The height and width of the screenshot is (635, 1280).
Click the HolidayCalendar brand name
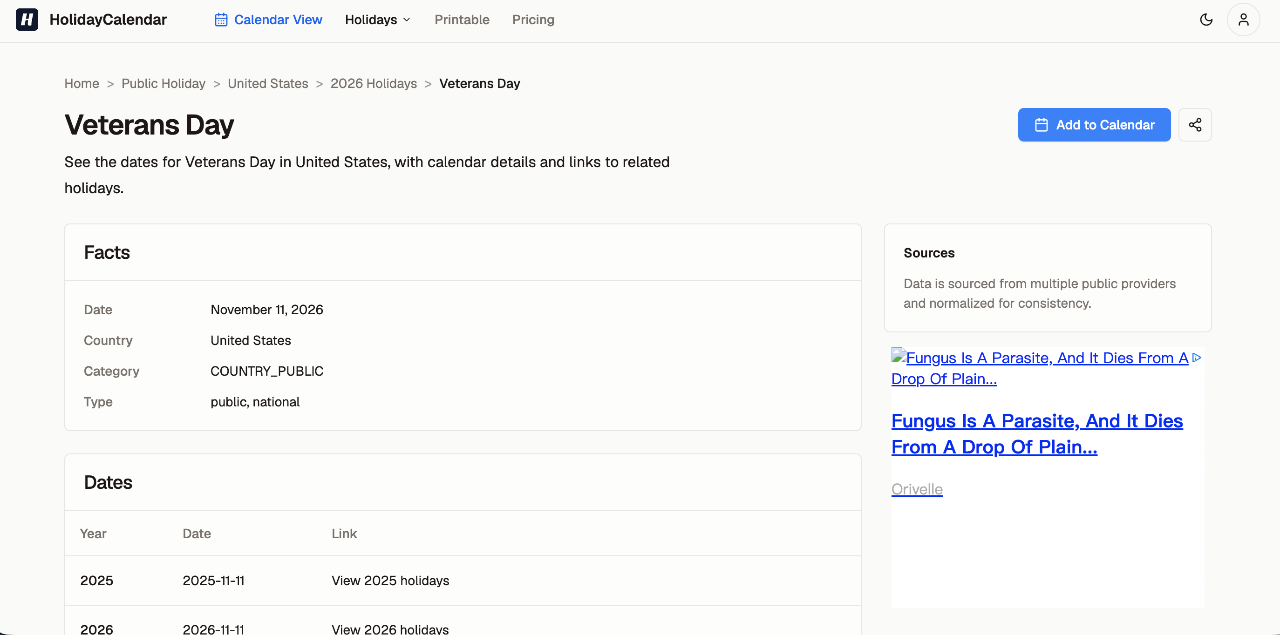[108, 20]
